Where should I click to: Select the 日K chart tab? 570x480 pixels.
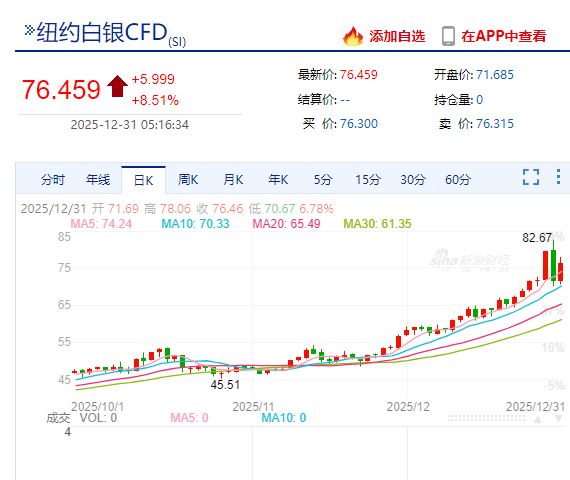tap(143, 180)
